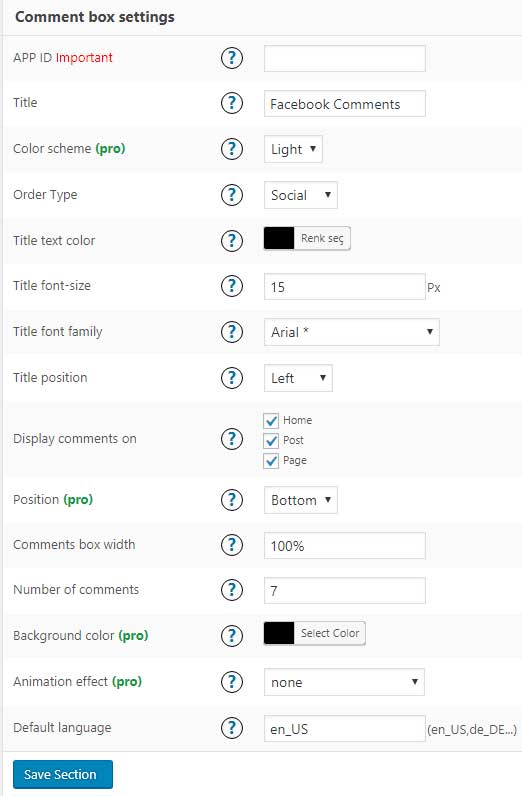Click the Title font-size help icon
The height and width of the screenshot is (796, 522).
pyautogui.click(x=232, y=286)
